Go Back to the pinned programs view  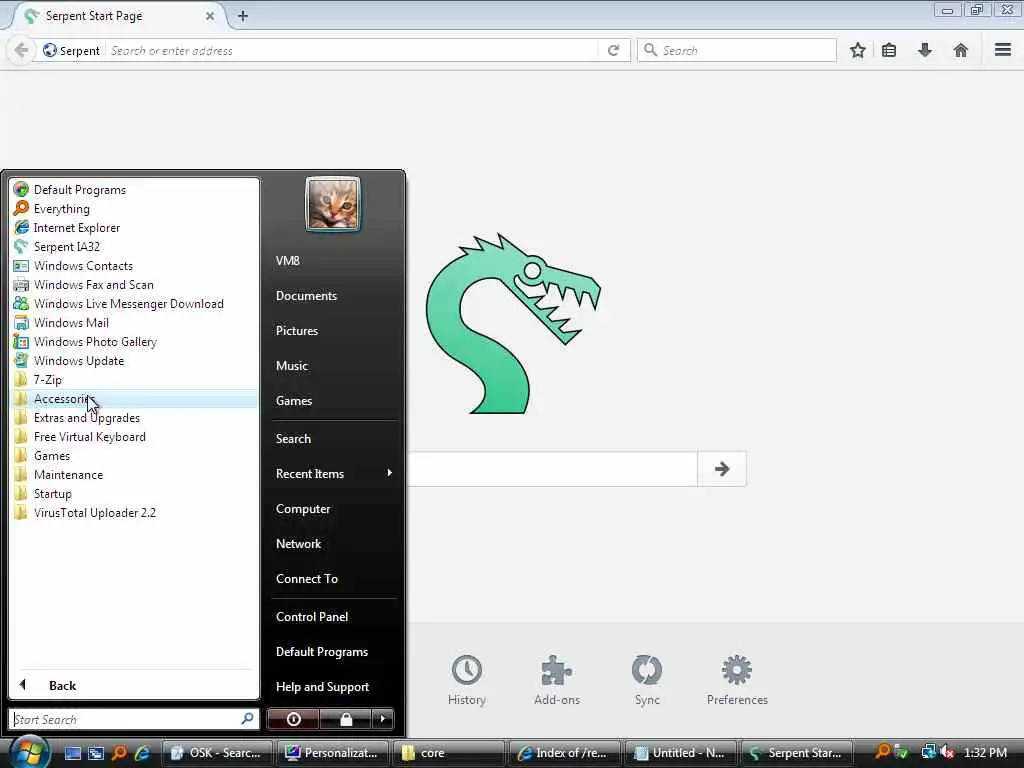pos(135,685)
